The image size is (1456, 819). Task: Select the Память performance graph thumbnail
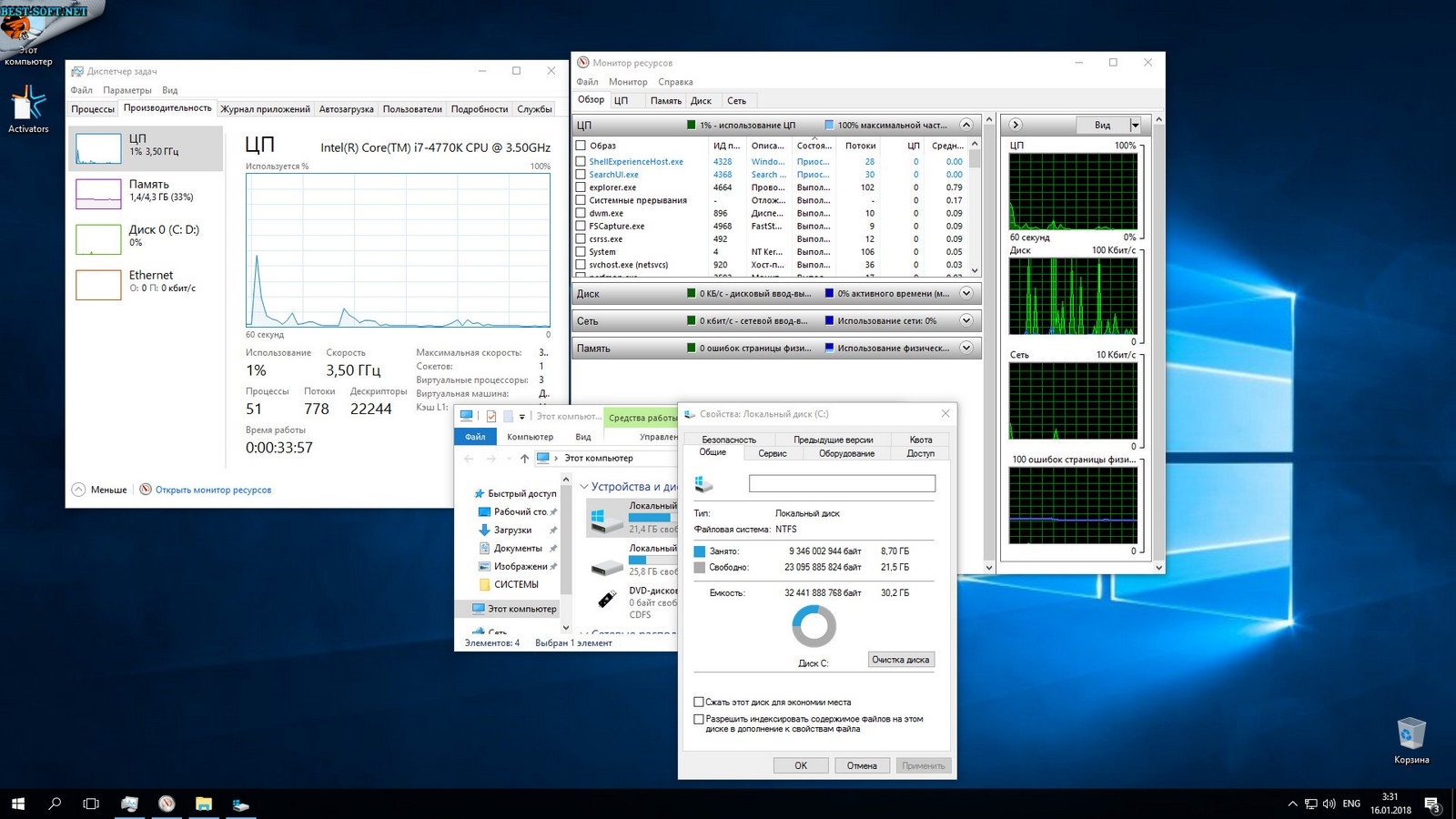(x=98, y=193)
